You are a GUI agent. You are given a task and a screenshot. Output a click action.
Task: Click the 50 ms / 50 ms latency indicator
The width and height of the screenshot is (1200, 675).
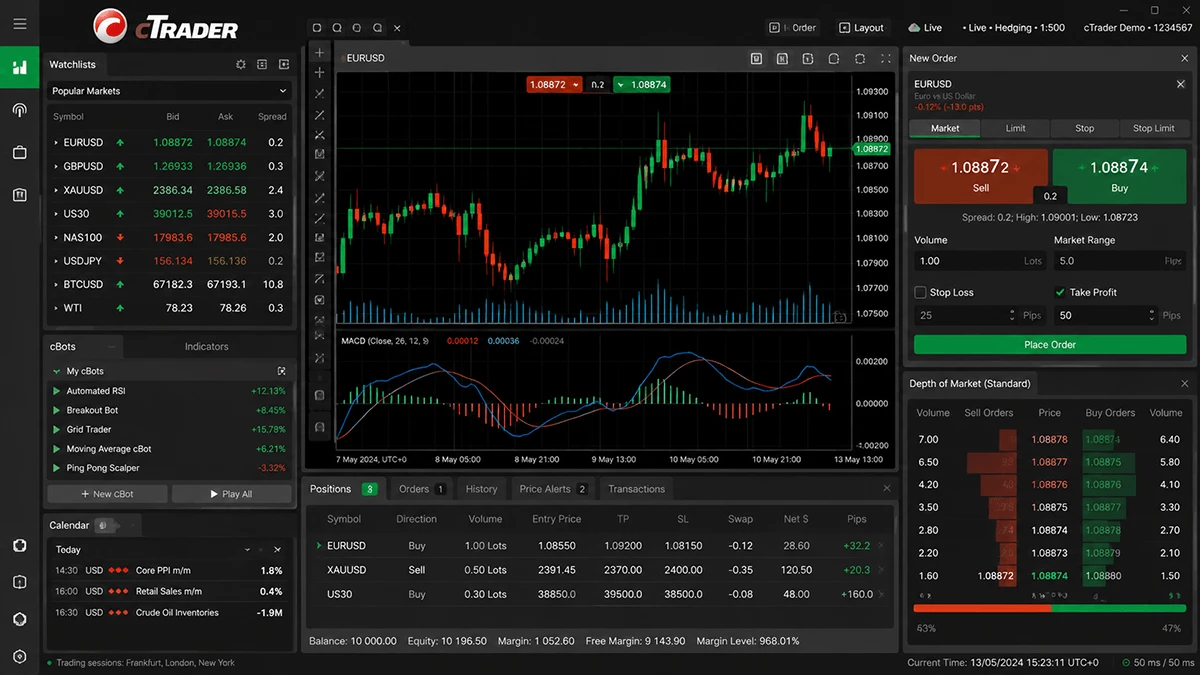(1158, 662)
